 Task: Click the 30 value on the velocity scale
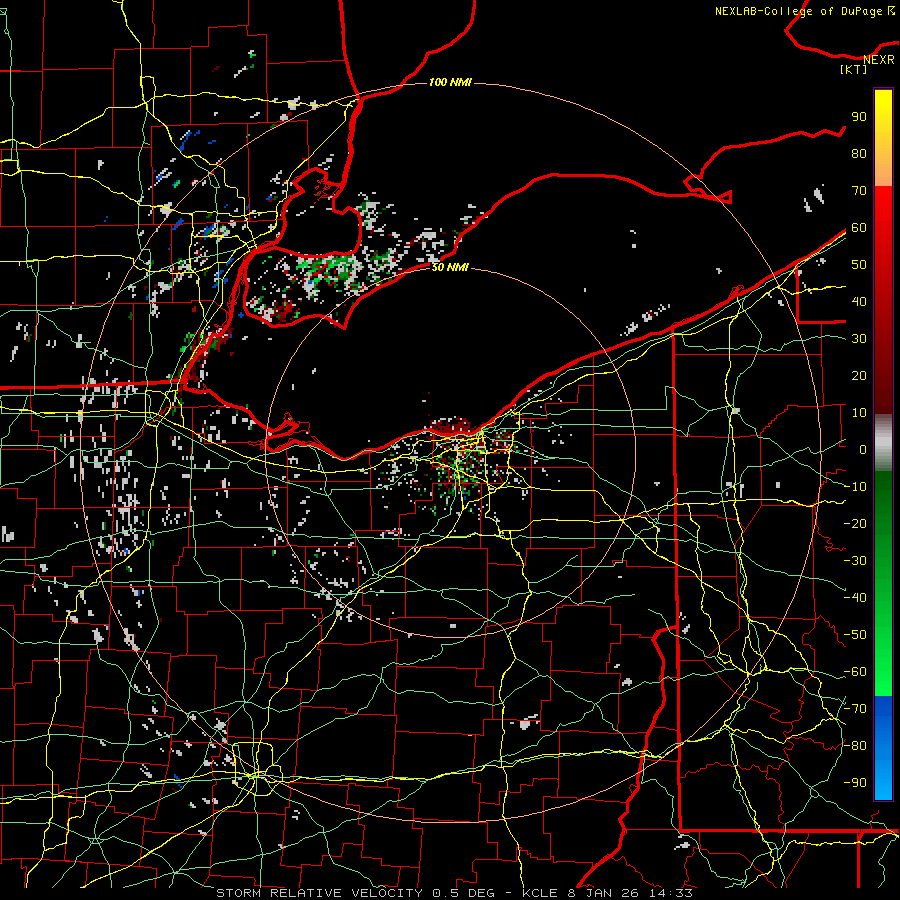(859, 339)
